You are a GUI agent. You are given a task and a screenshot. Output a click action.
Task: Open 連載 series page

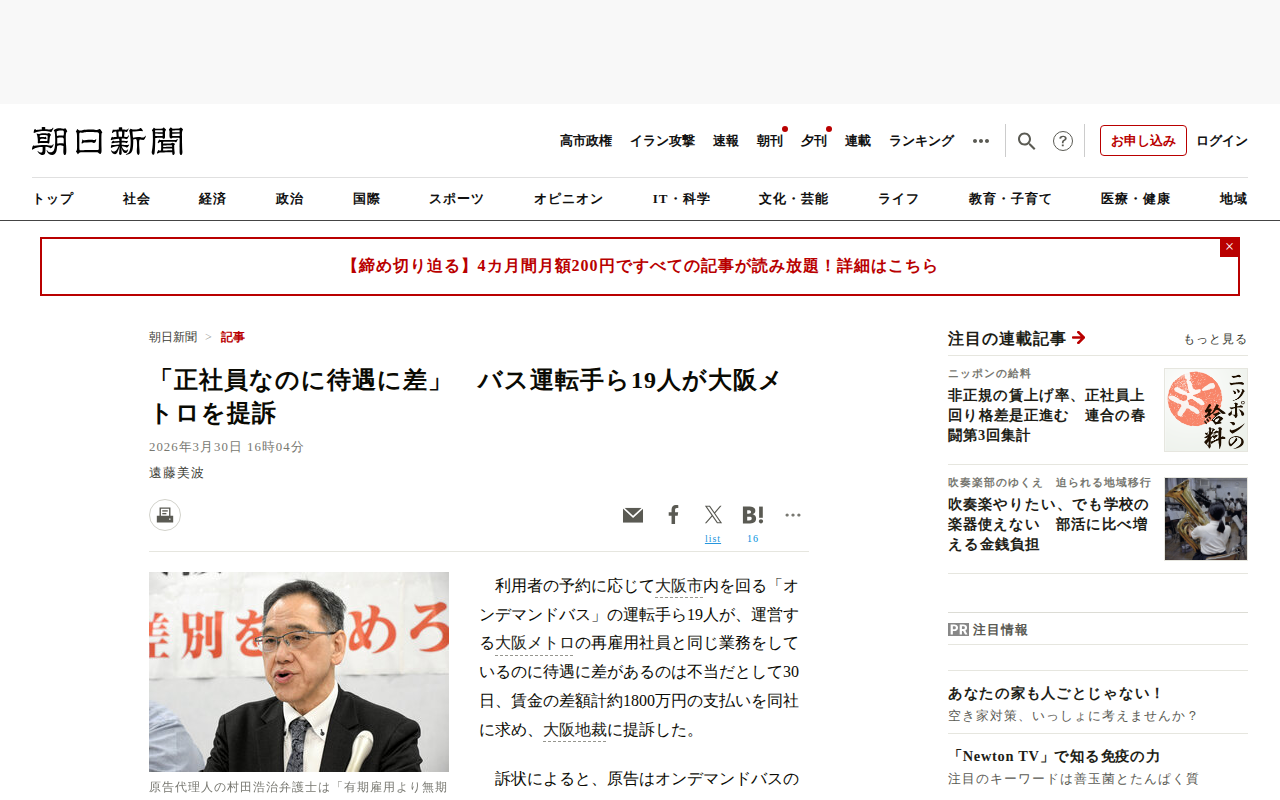click(x=858, y=141)
